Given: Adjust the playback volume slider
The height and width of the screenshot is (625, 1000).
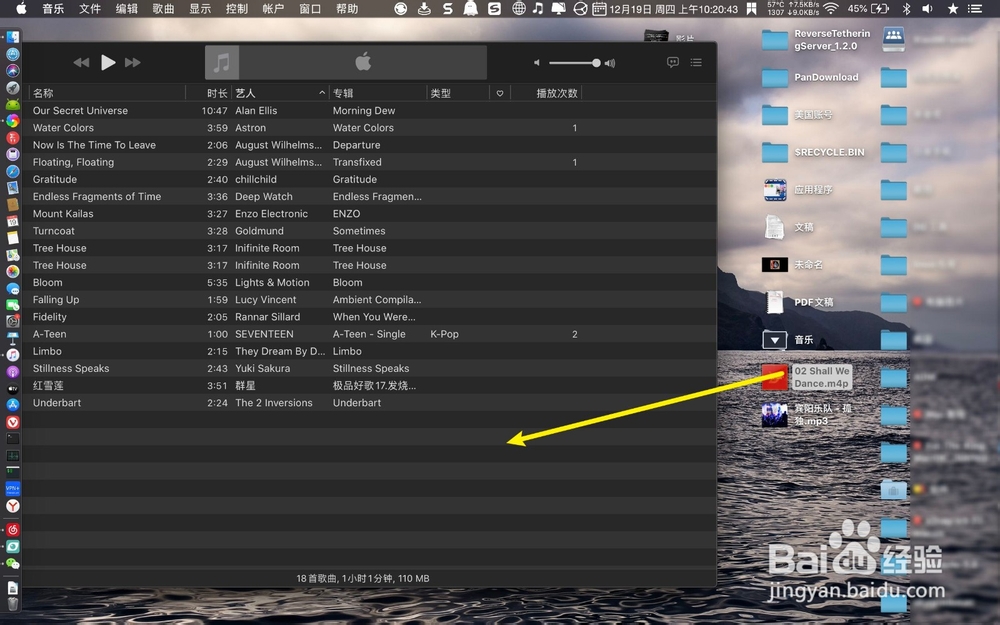Looking at the screenshot, I should [x=578, y=62].
